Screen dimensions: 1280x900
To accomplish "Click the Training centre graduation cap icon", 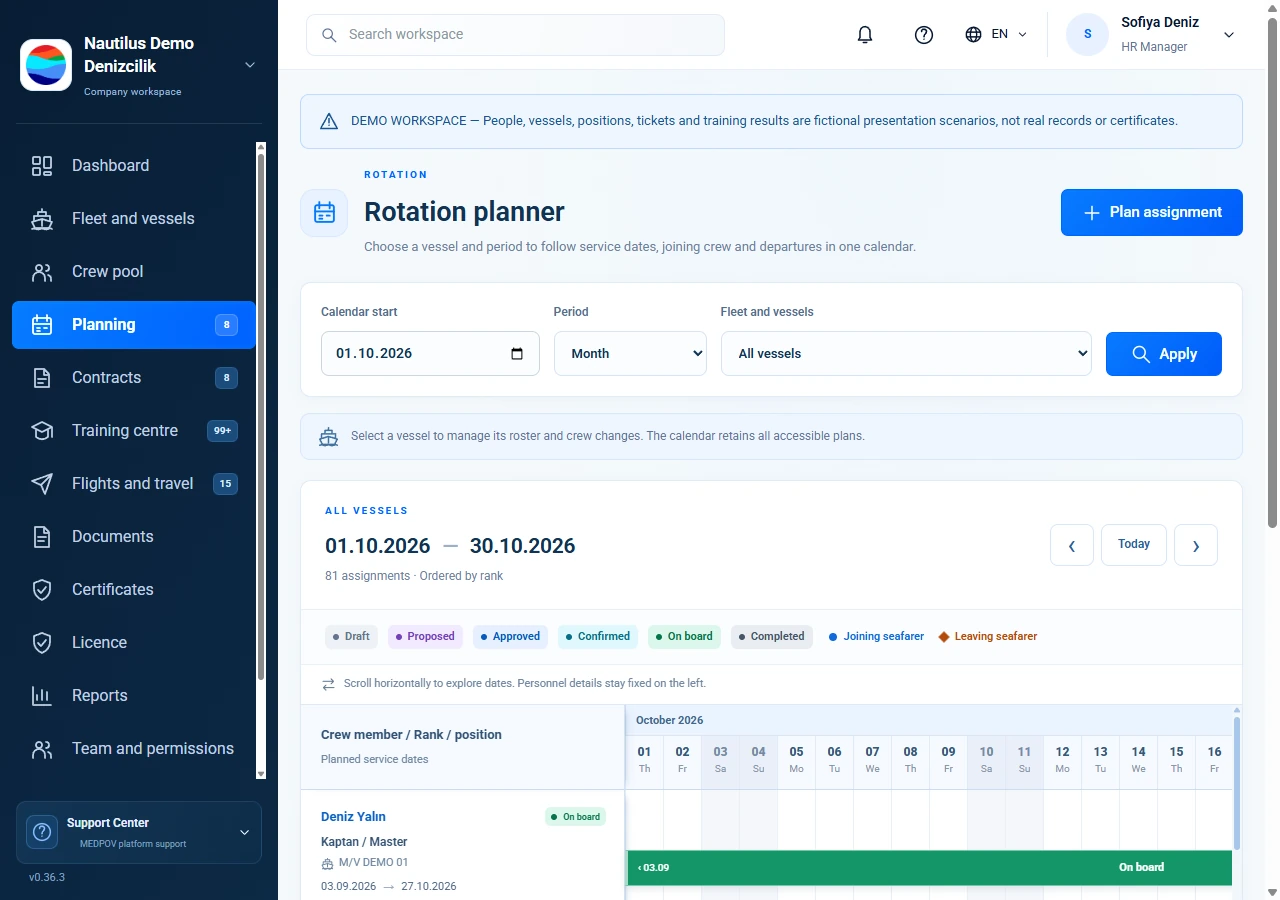I will 42,431.
